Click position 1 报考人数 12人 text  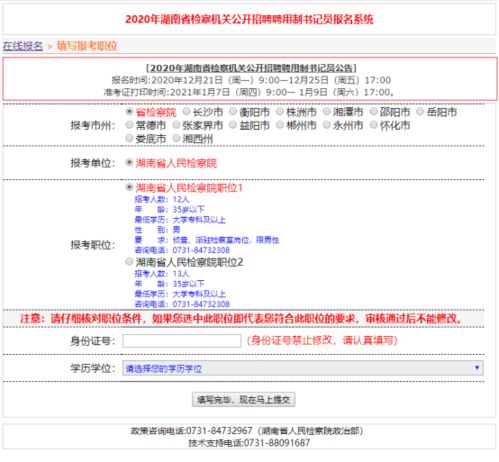point(162,199)
